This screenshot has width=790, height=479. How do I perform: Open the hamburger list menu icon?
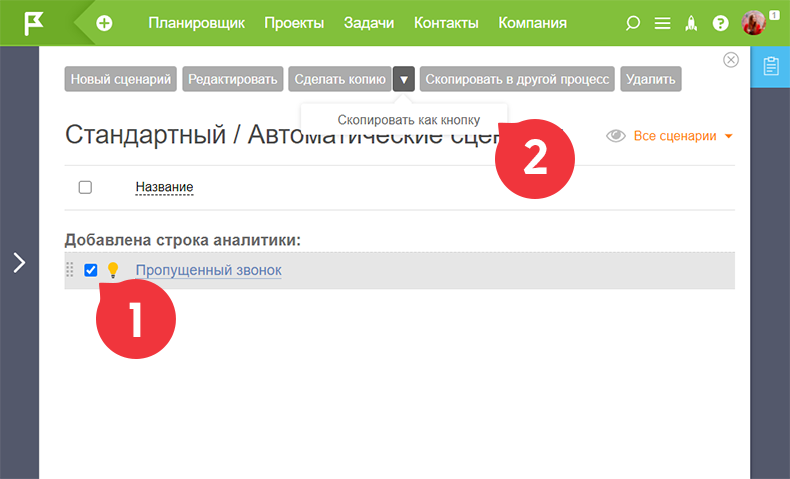(662, 23)
